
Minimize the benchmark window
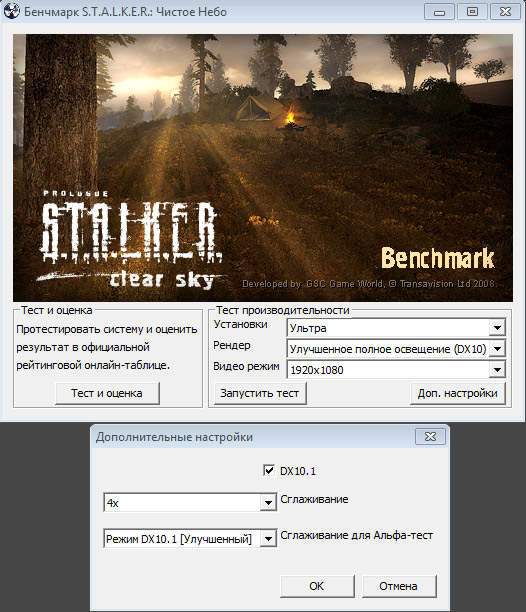click(x=439, y=12)
